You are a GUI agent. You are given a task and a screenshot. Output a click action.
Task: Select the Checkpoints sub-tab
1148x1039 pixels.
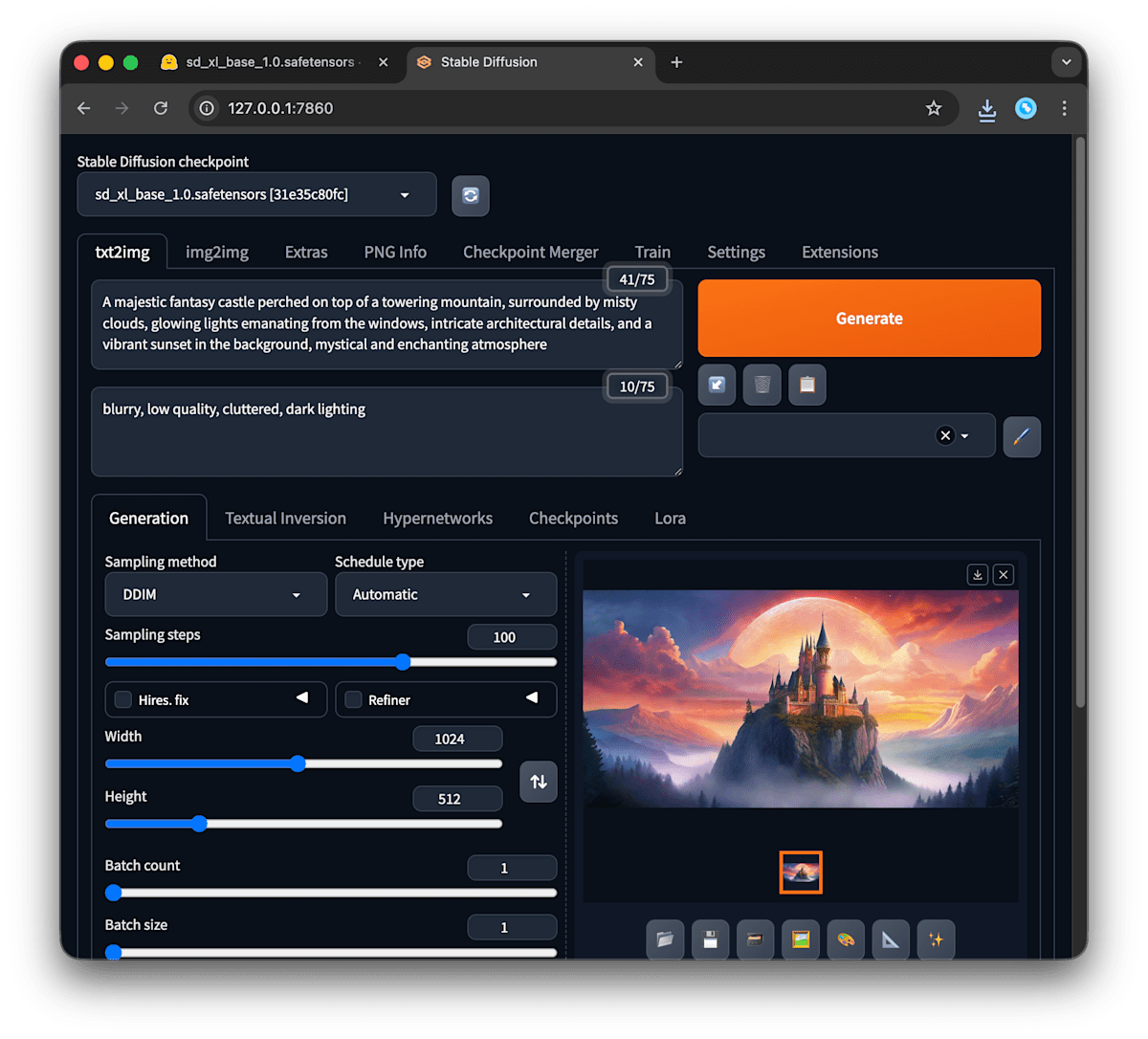(573, 519)
